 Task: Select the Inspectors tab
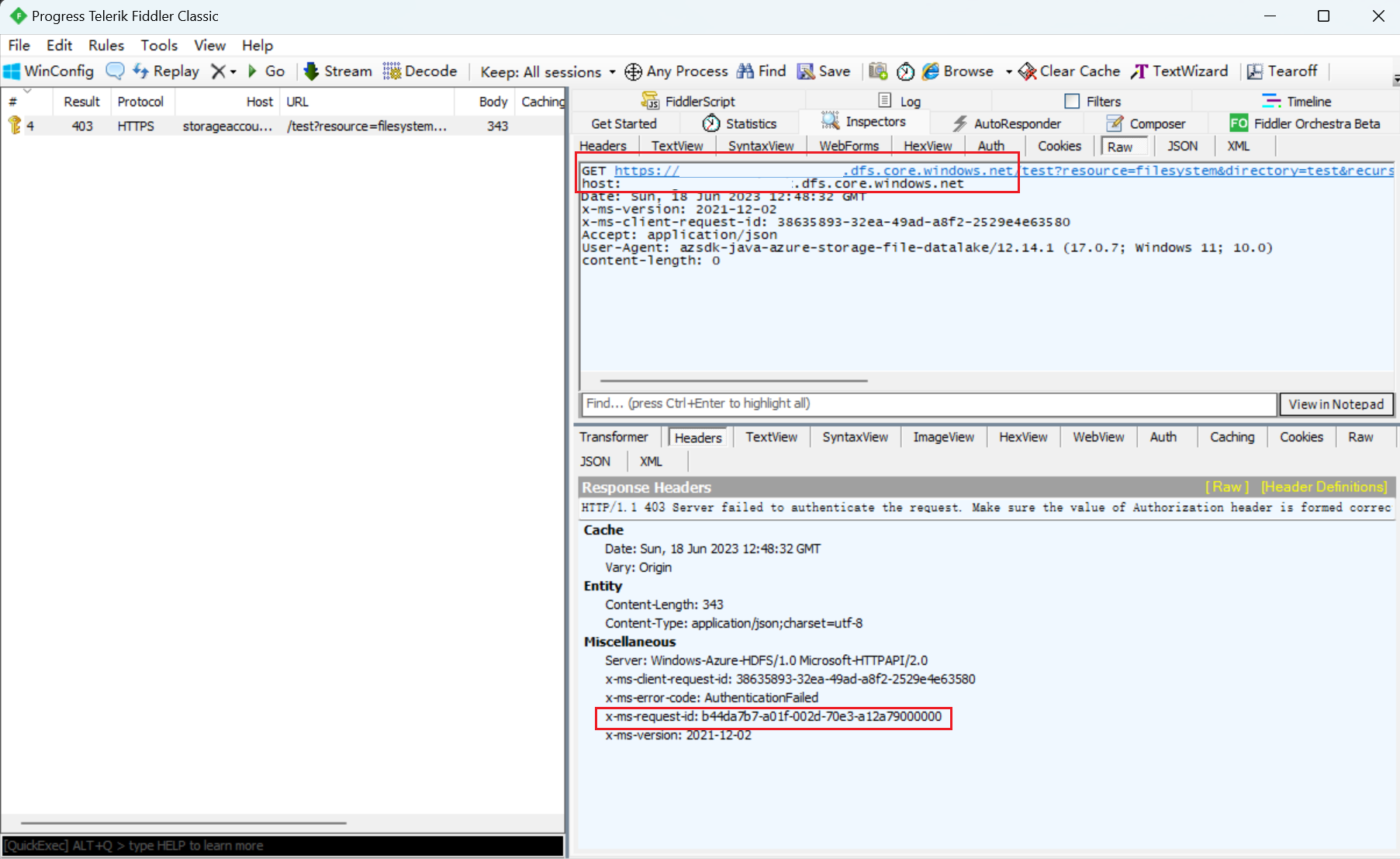(863, 122)
